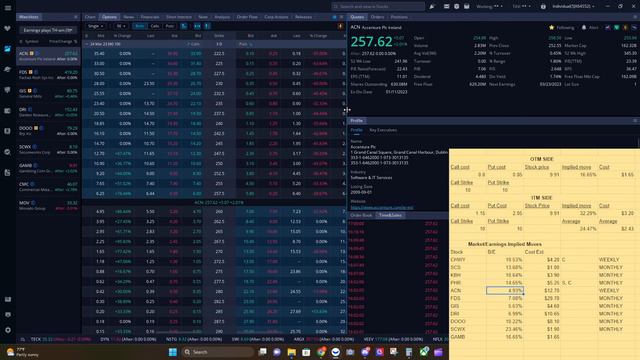Open the Start menu Windows logo
This screenshot has width=640, height=360.
[173, 352]
